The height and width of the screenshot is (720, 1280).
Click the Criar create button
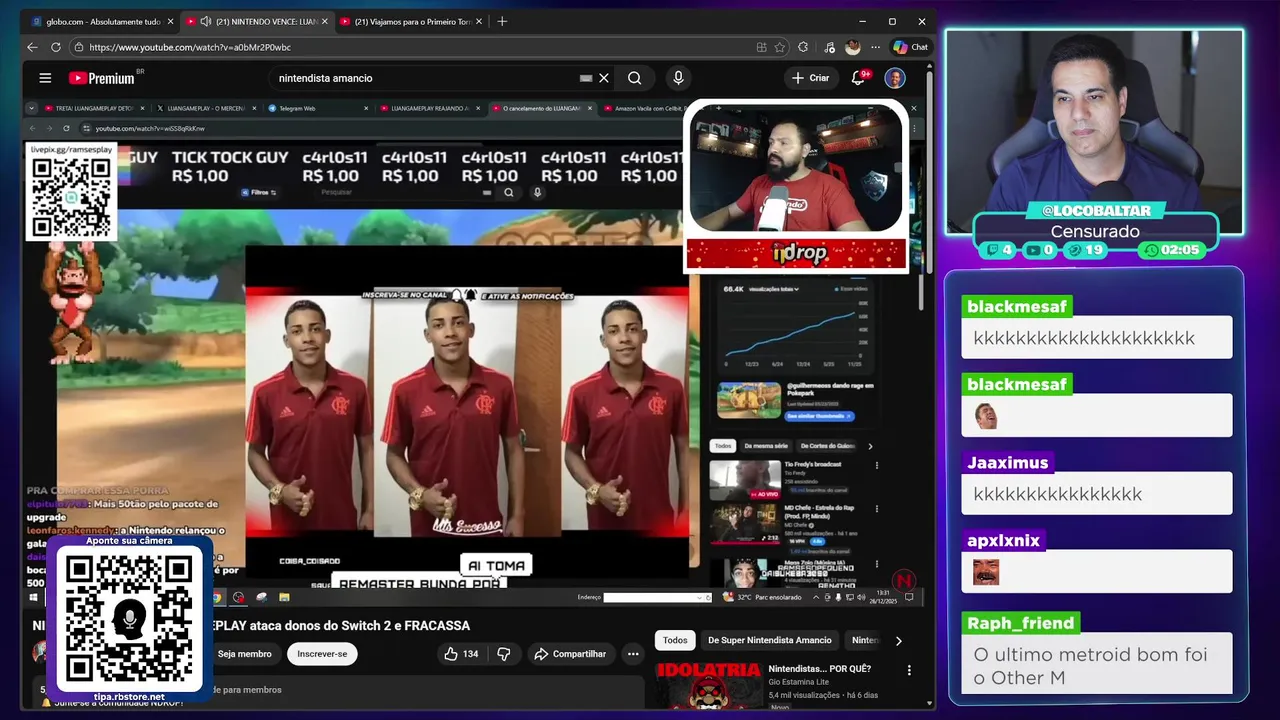(x=810, y=78)
